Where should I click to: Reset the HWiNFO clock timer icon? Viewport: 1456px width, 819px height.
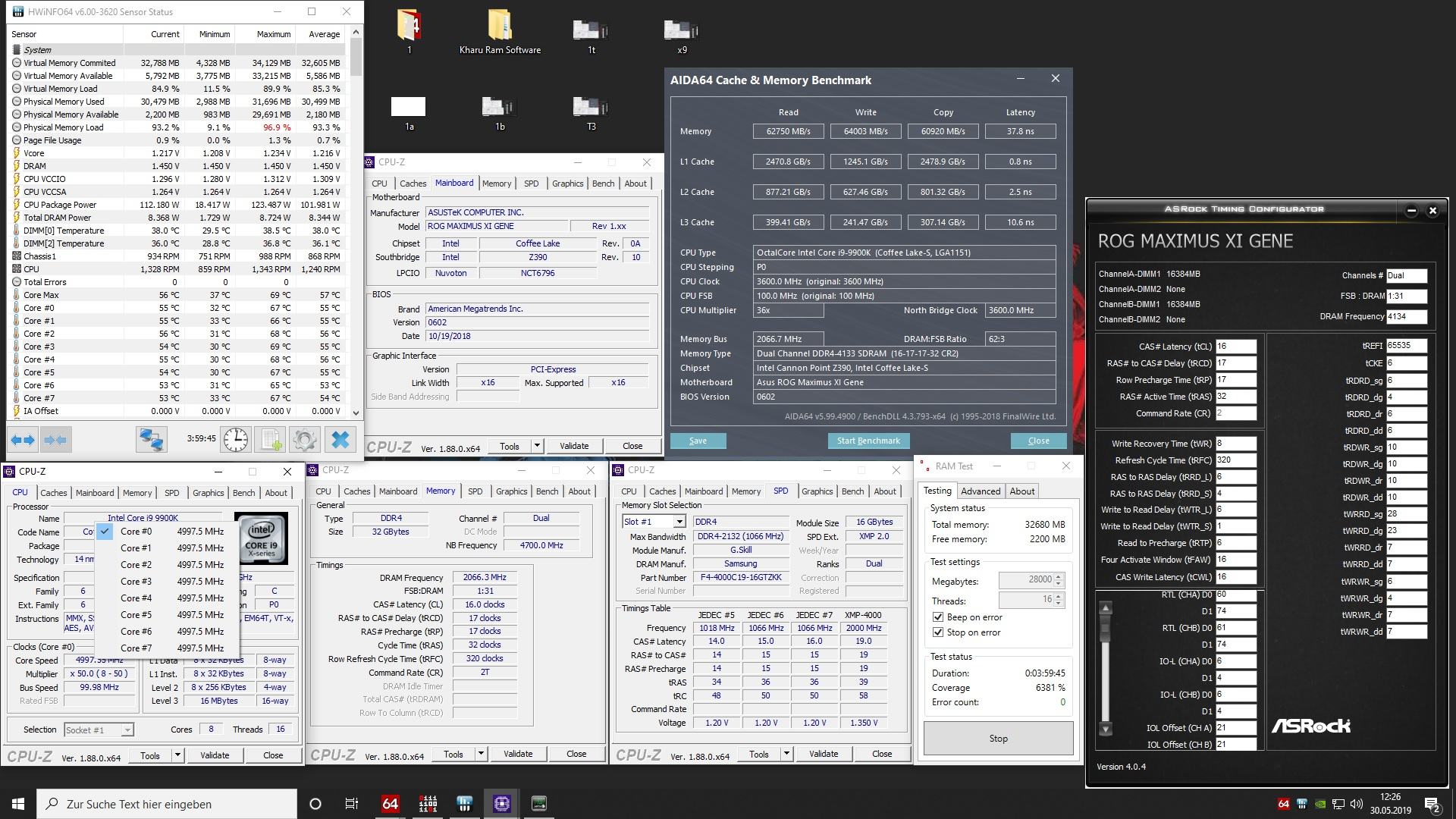(x=236, y=439)
